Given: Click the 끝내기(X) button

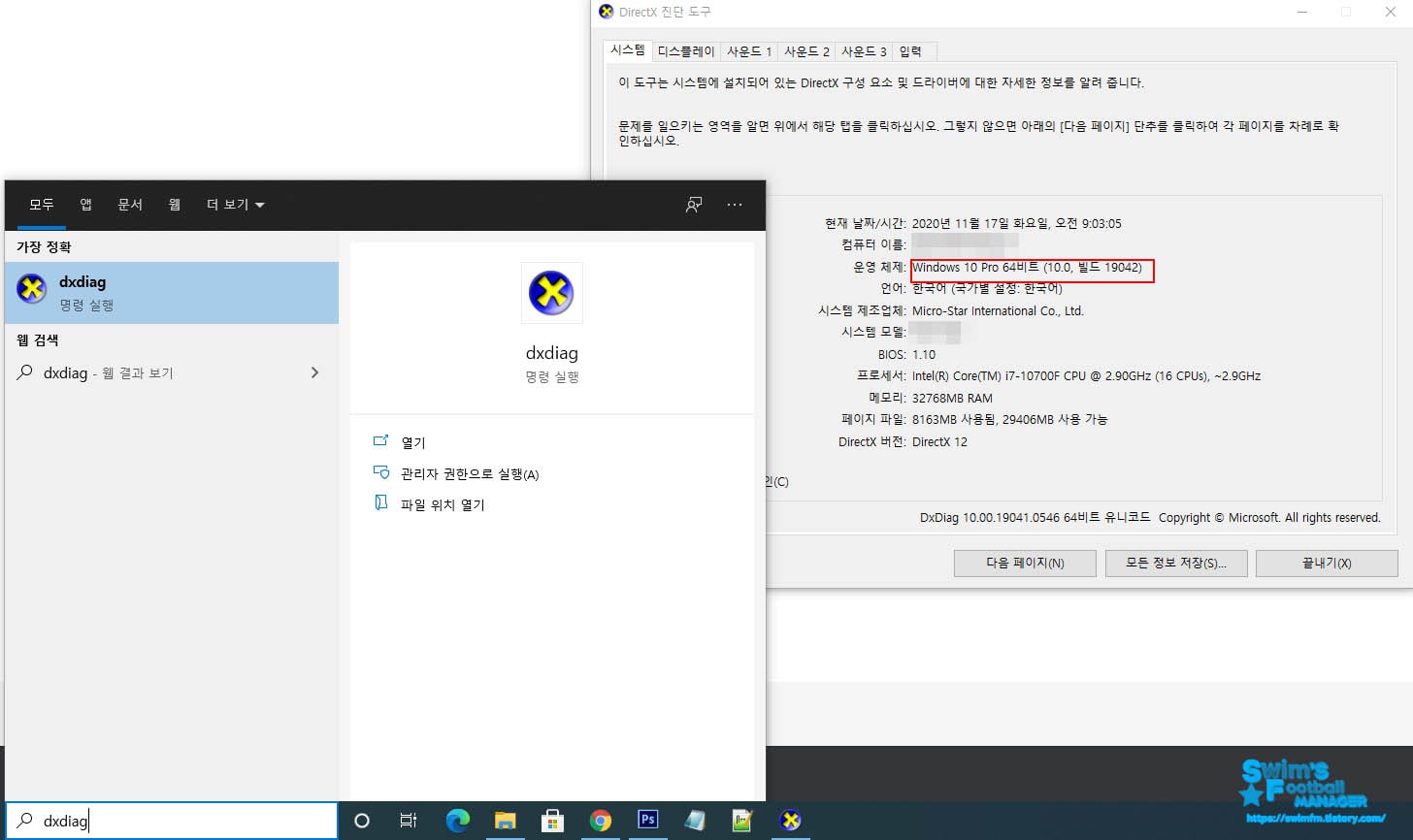Looking at the screenshot, I should pos(1327,563).
